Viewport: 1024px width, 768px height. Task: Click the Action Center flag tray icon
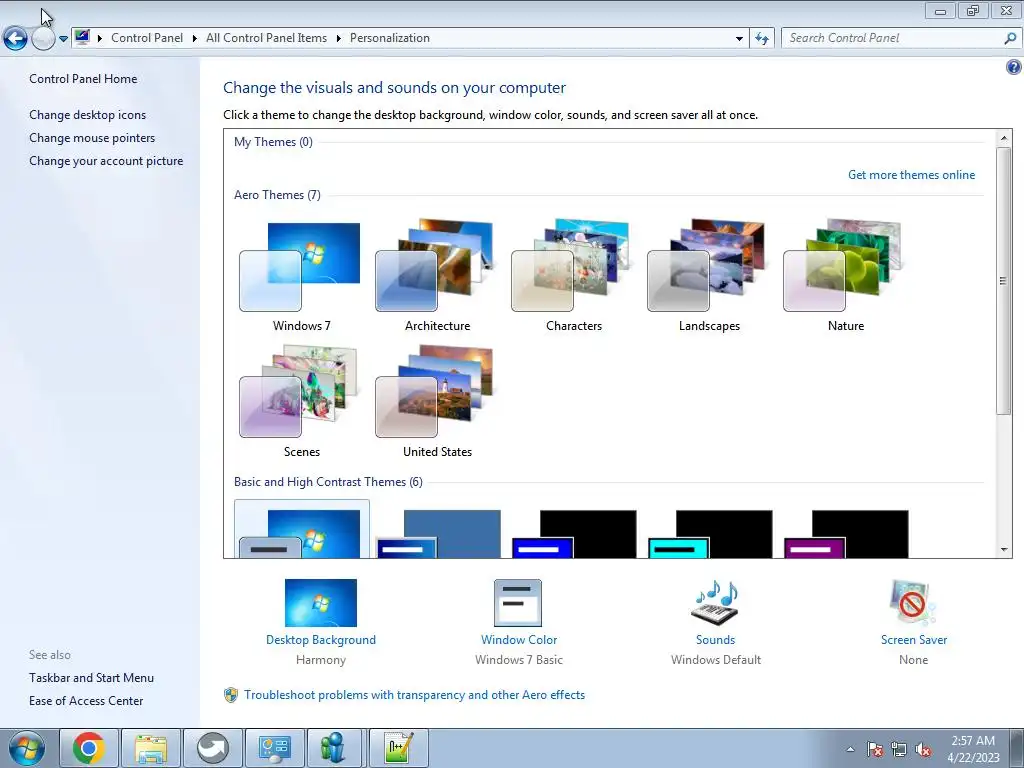click(874, 750)
